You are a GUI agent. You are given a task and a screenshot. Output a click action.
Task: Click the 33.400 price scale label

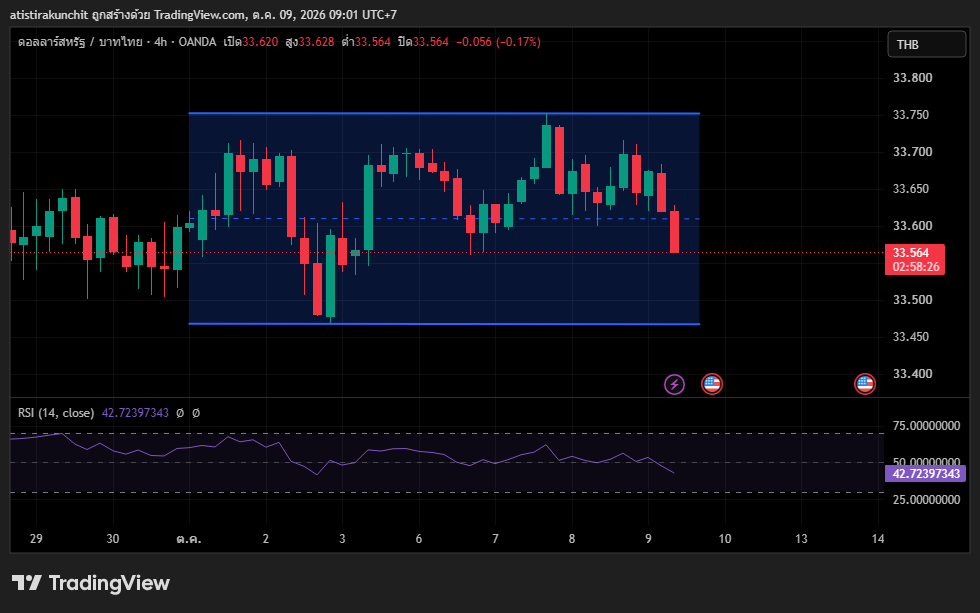click(912, 373)
